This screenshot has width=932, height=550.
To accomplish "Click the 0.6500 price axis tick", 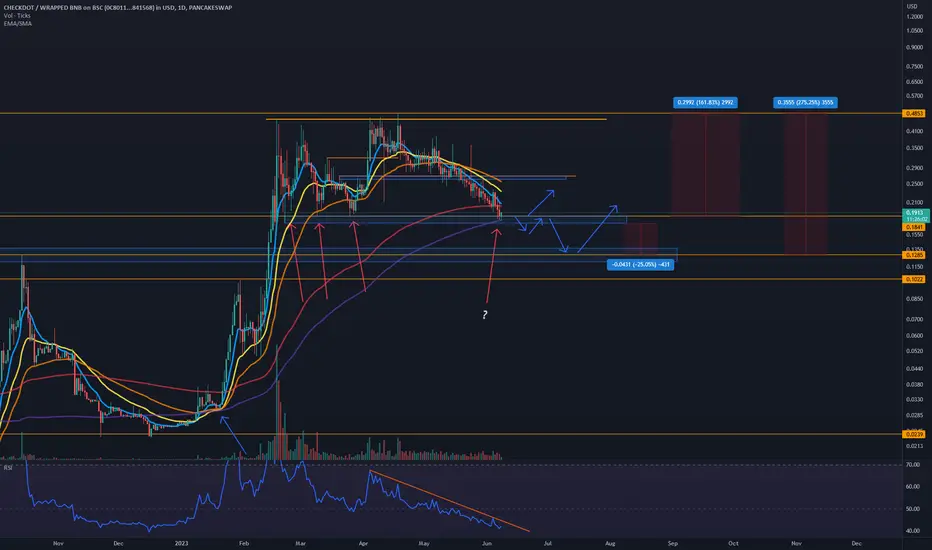I will [914, 82].
